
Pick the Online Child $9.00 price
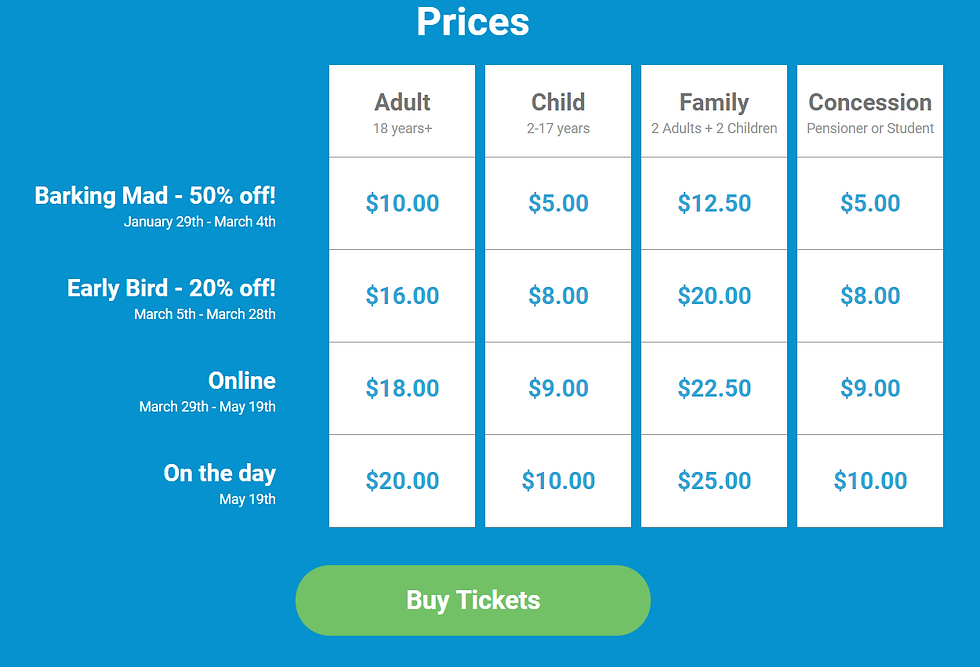pyautogui.click(x=558, y=389)
